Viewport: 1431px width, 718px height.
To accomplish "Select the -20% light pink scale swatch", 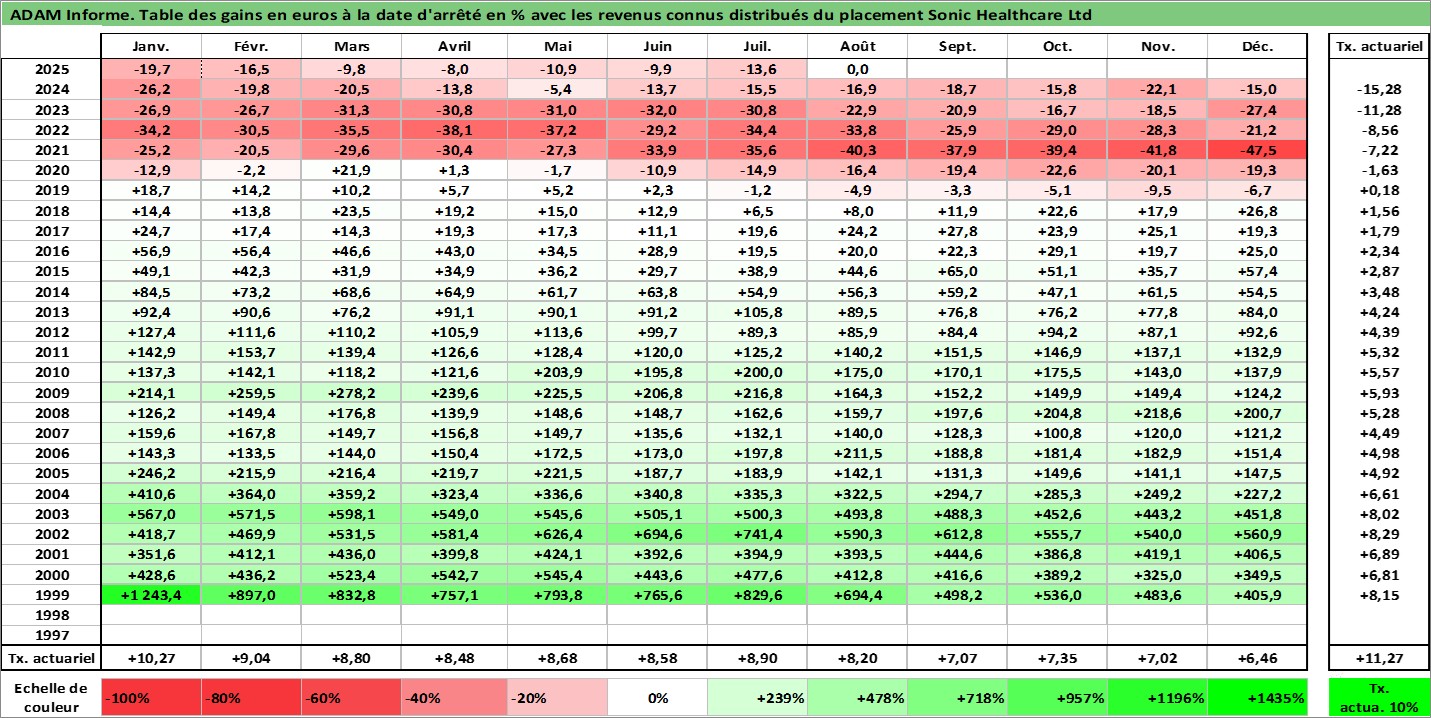I will [x=557, y=698].
